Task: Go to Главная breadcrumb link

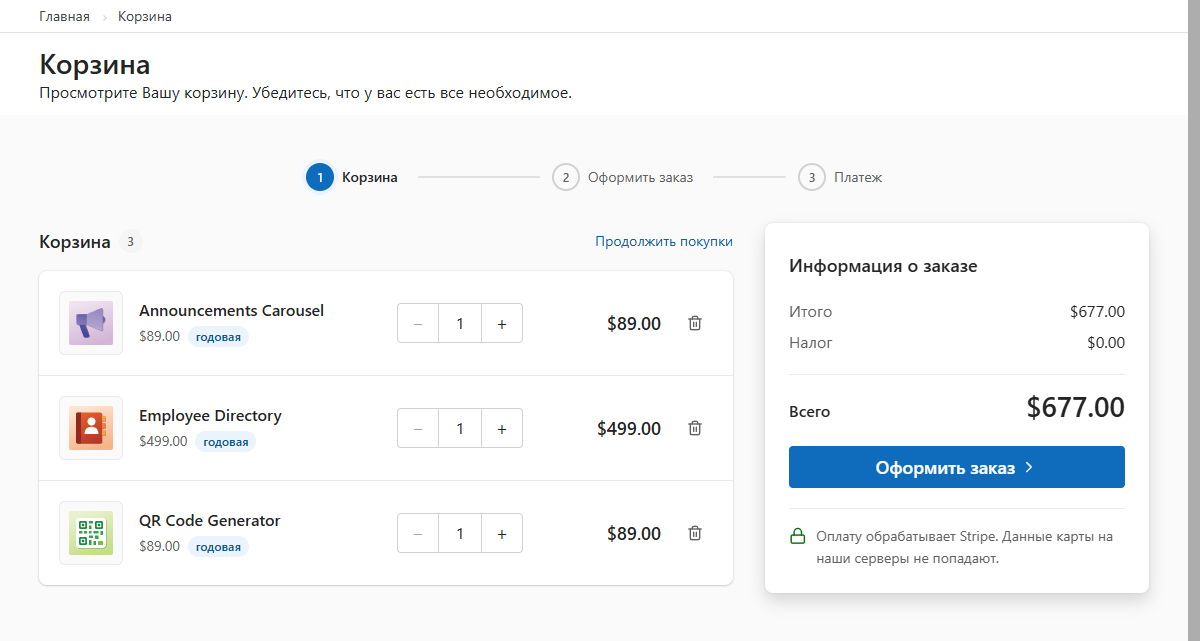Action: (65, 16)
